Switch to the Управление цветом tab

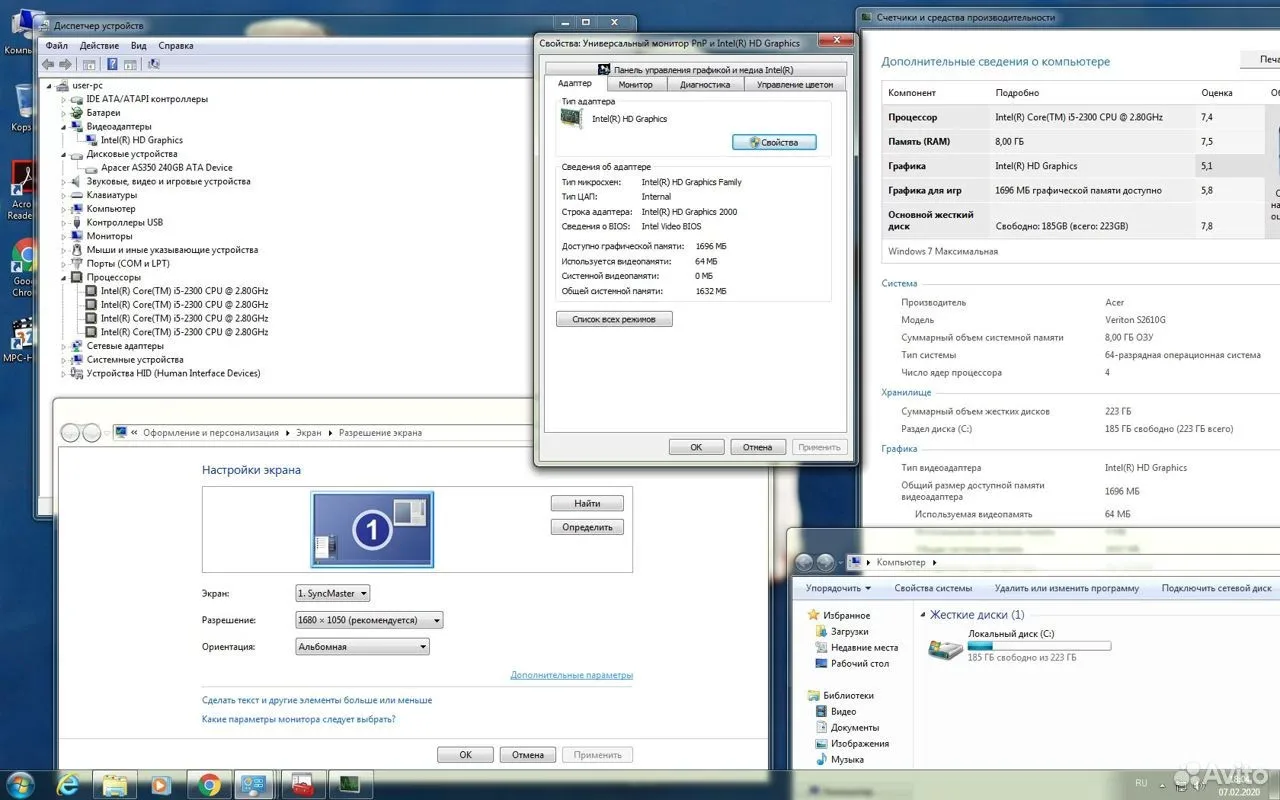[795, 85]
